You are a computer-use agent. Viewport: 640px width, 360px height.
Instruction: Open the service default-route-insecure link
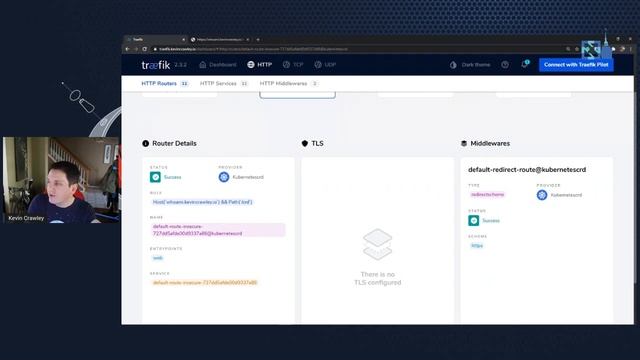[x=204, y=282]
